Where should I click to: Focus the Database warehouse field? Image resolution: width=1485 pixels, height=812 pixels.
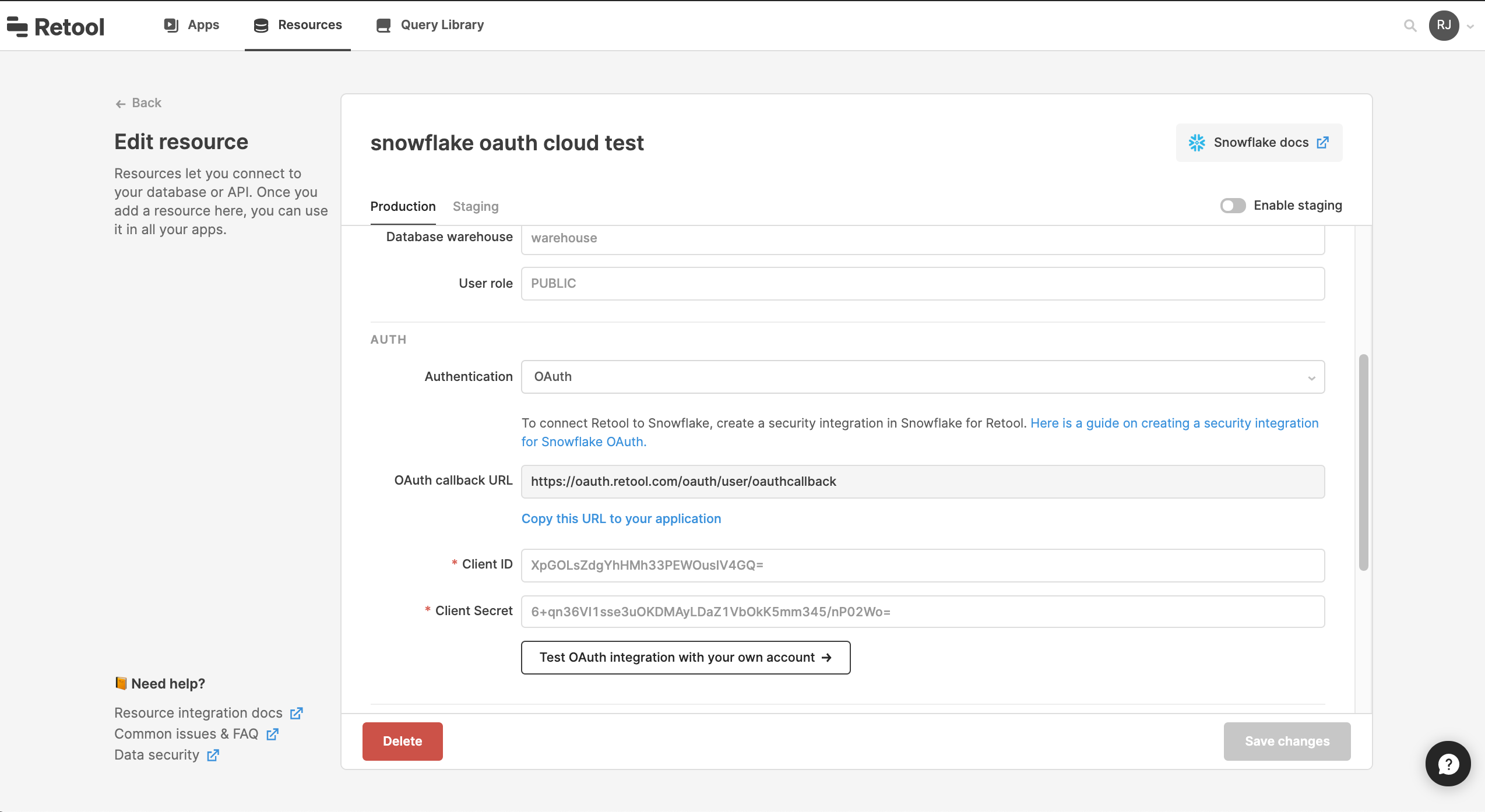(923, 239)
